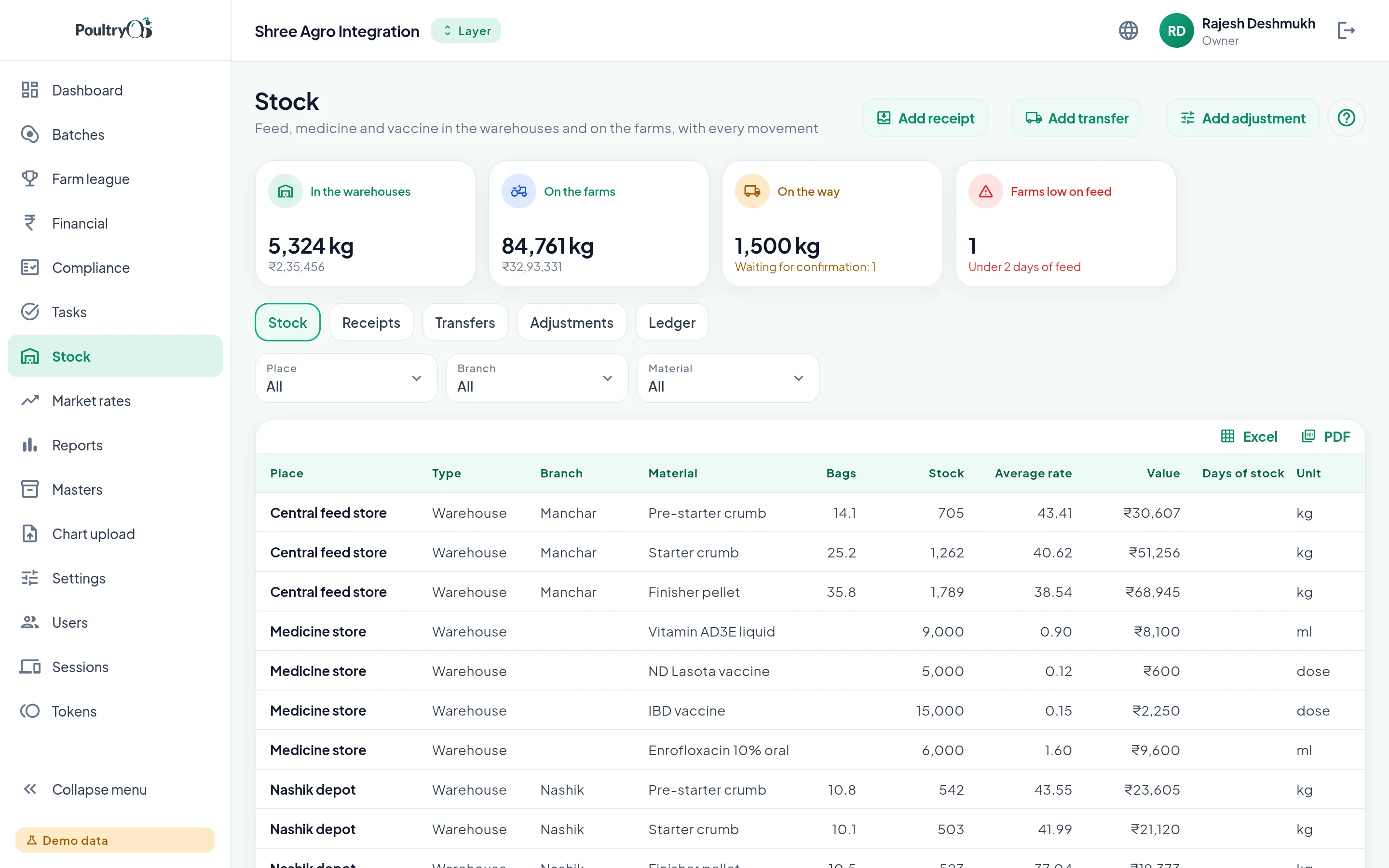
Task: Click the Tokens icon in sidebar
Action: [x=29, y=711]
